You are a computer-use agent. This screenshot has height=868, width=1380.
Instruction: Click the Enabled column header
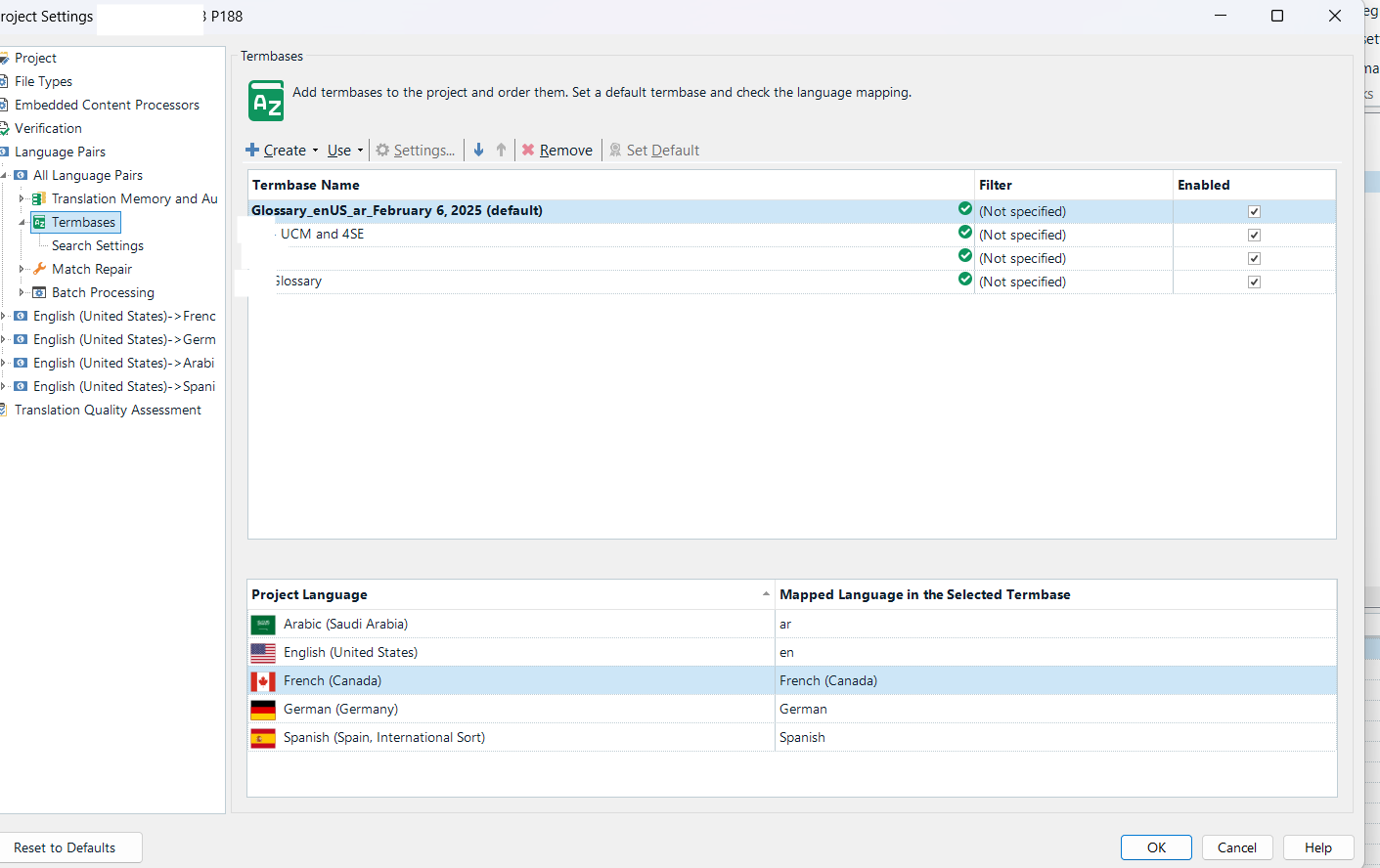pos(1254,185)
